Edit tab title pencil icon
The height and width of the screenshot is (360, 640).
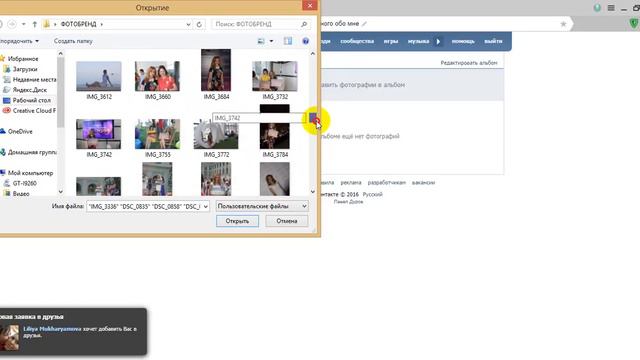point(364,24)
